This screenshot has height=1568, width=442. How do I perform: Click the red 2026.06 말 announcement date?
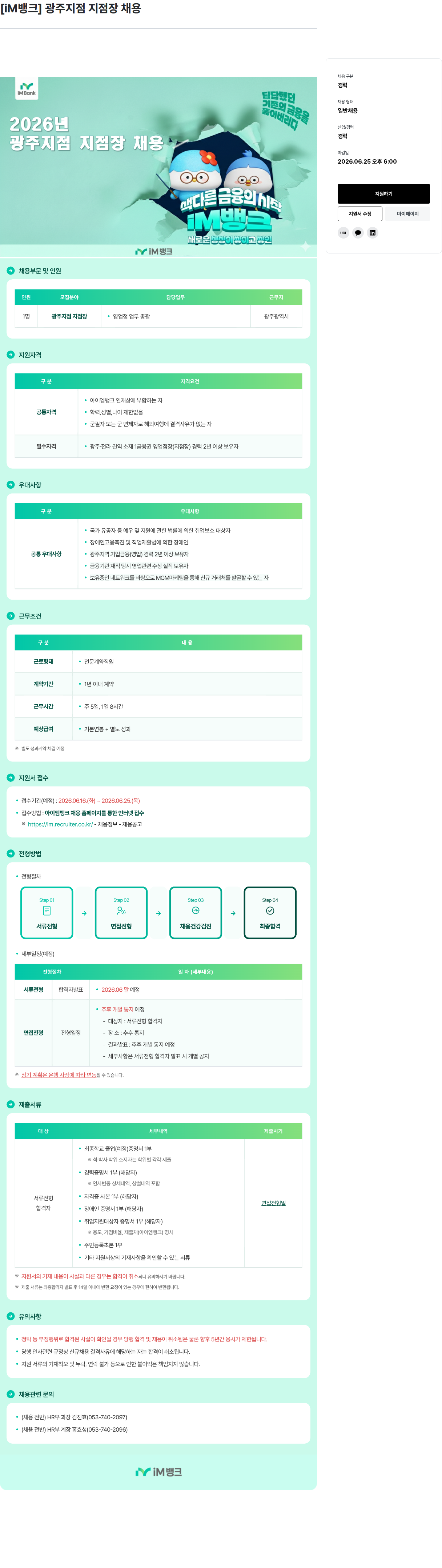[x=115, y=990]
